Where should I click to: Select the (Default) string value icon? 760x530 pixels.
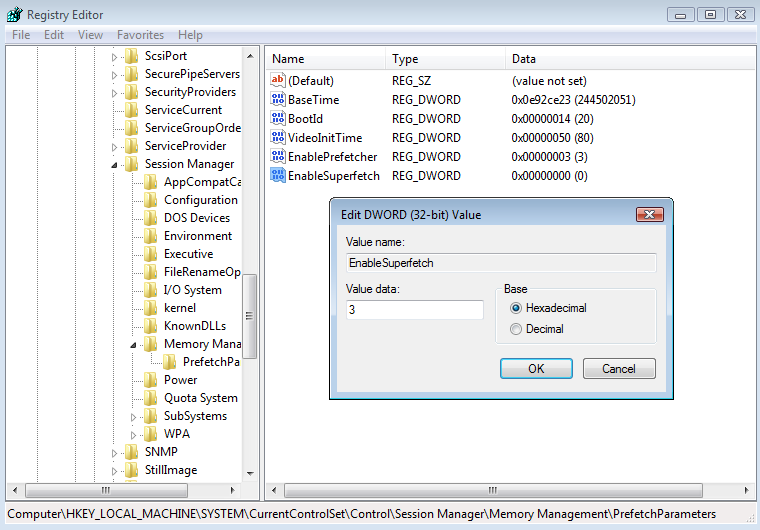pos(278,80)
